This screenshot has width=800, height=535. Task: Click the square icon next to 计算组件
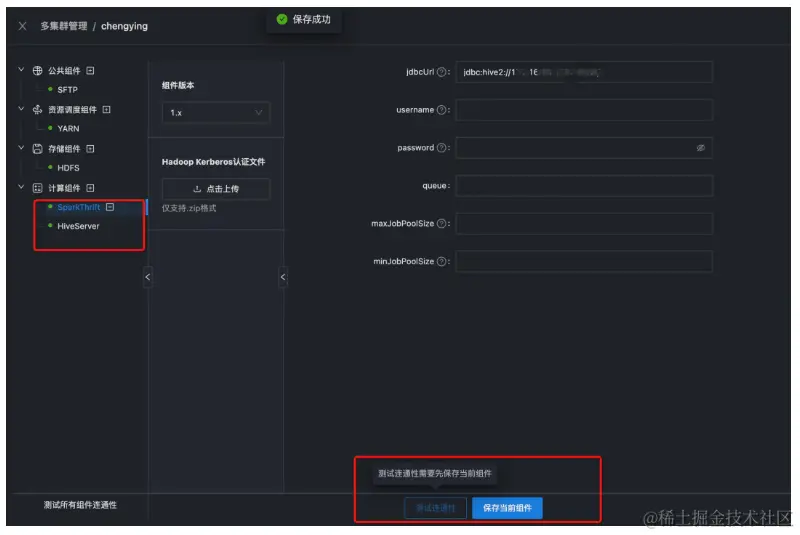click(90, 188)
